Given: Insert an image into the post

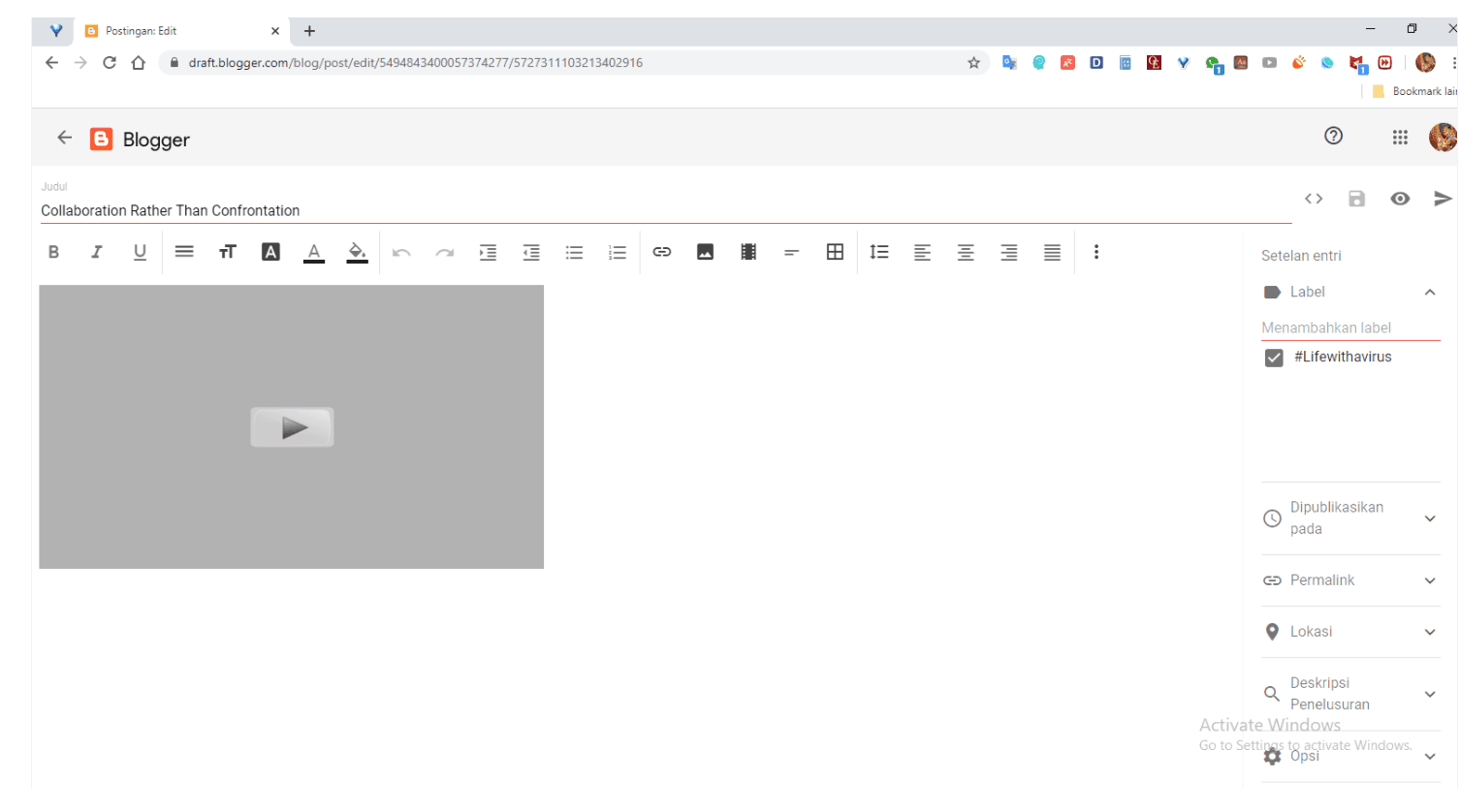Looking at the screenshot, I should 705,252.
